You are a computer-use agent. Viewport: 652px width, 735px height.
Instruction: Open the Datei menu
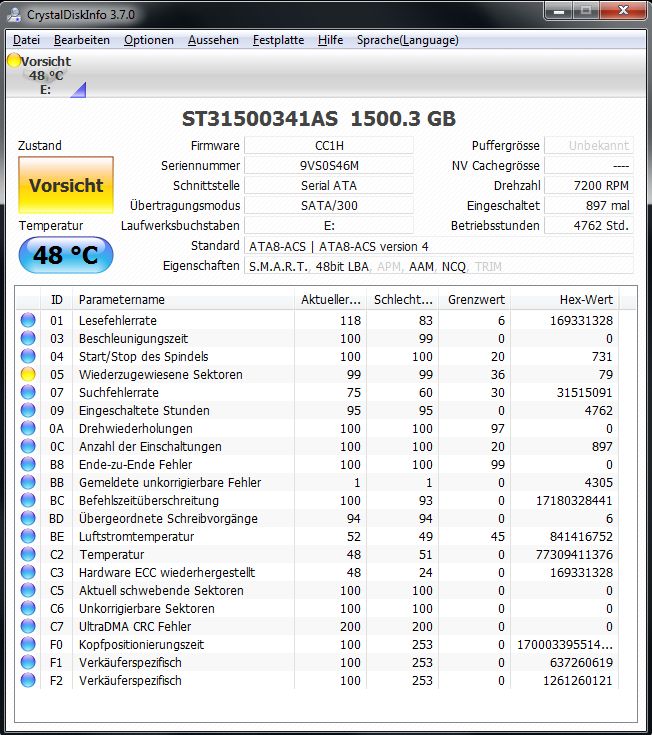[x=26, y=40]
